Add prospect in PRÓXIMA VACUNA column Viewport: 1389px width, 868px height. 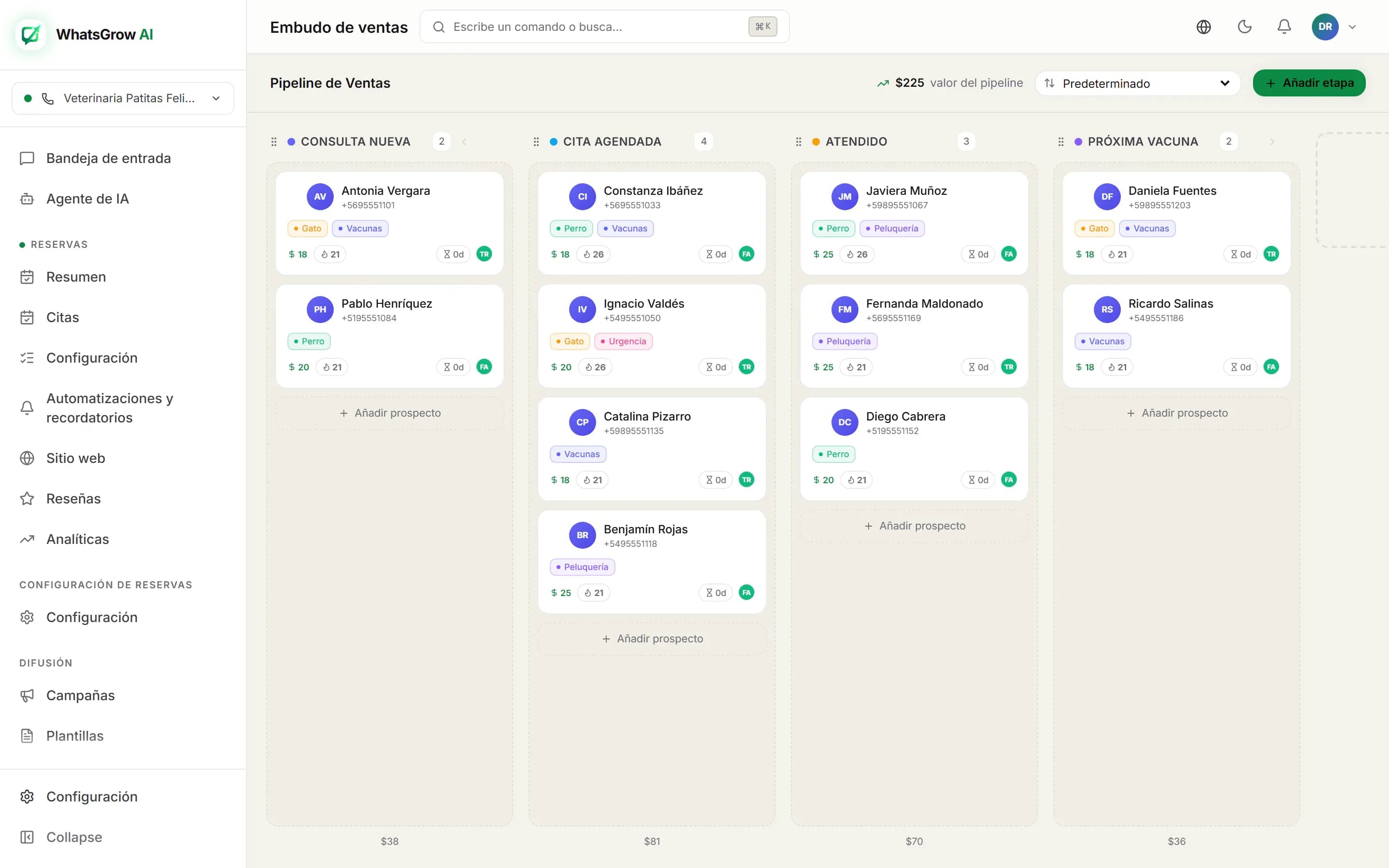(1177, 413)
